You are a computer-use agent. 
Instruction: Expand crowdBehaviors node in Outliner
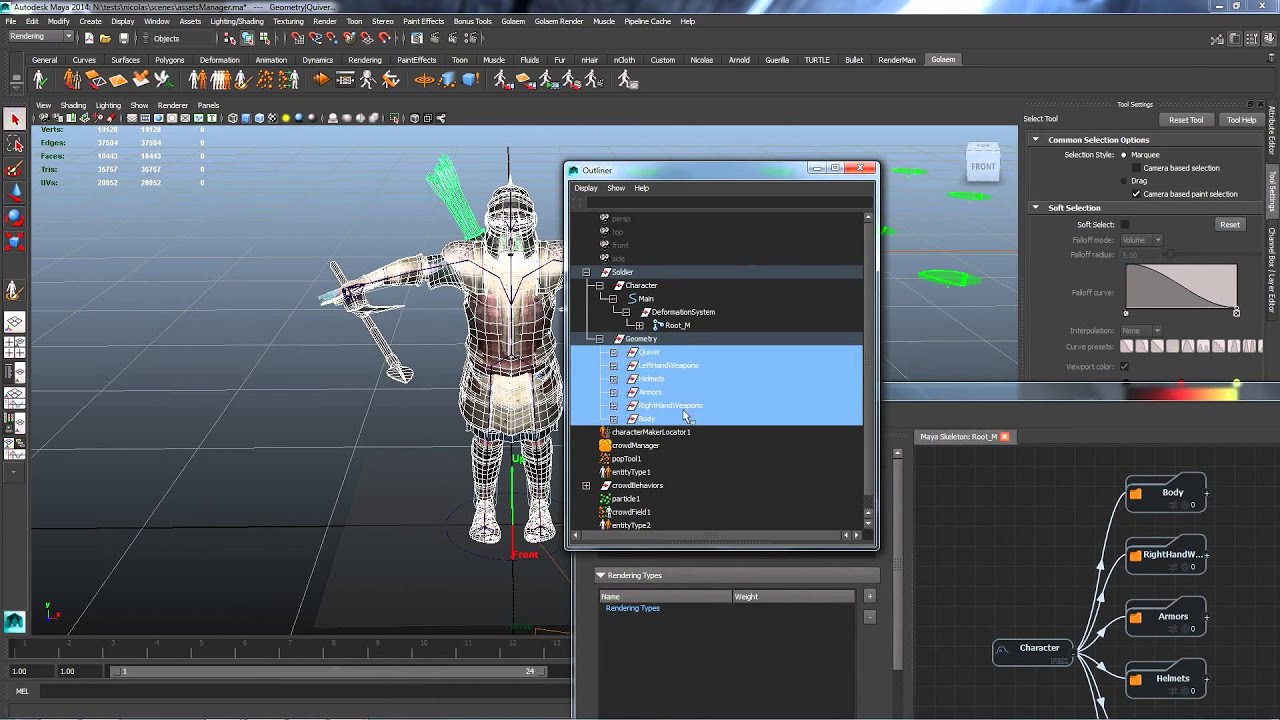[x=586, y=485]
